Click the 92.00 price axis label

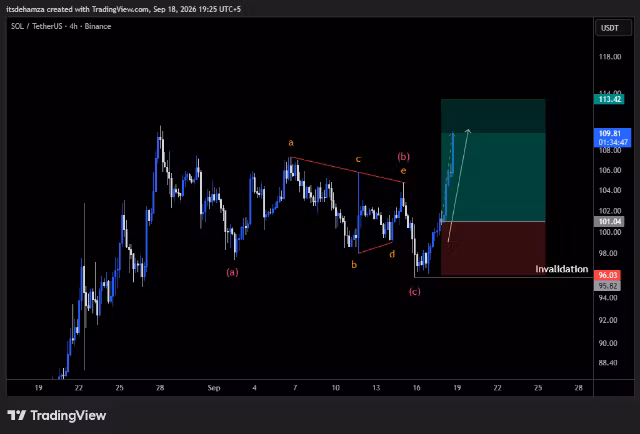click(610, 320)
